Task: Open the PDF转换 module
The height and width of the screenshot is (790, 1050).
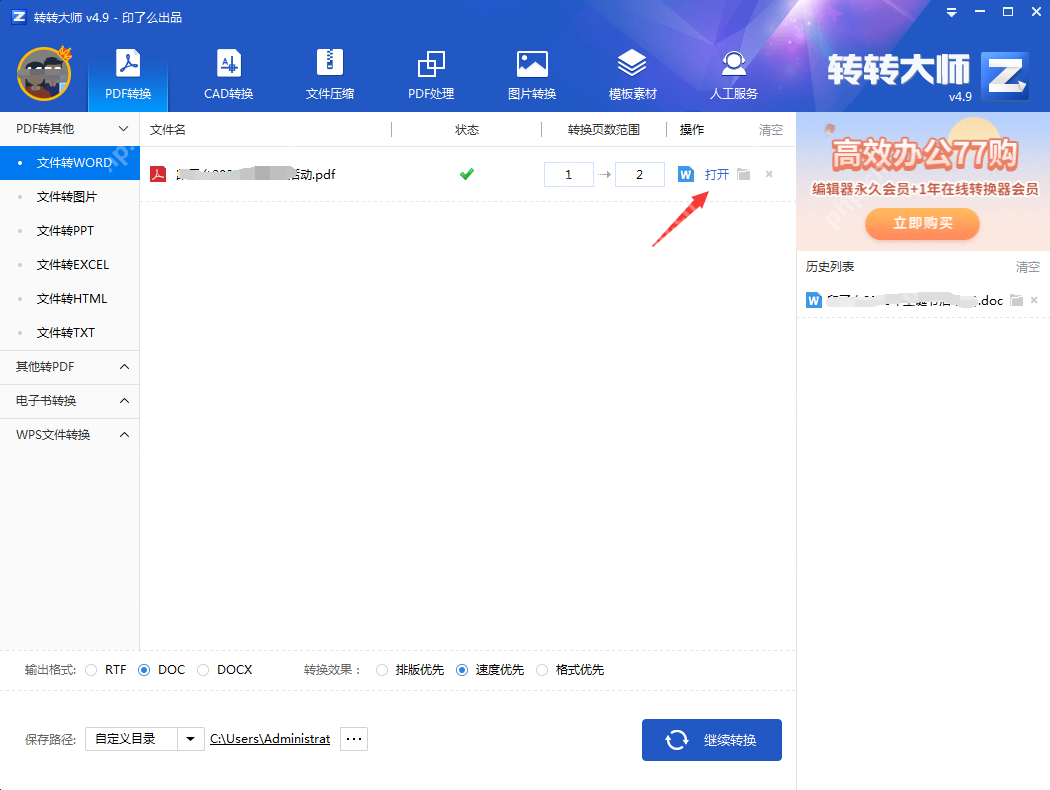Action: click(127, 74)
